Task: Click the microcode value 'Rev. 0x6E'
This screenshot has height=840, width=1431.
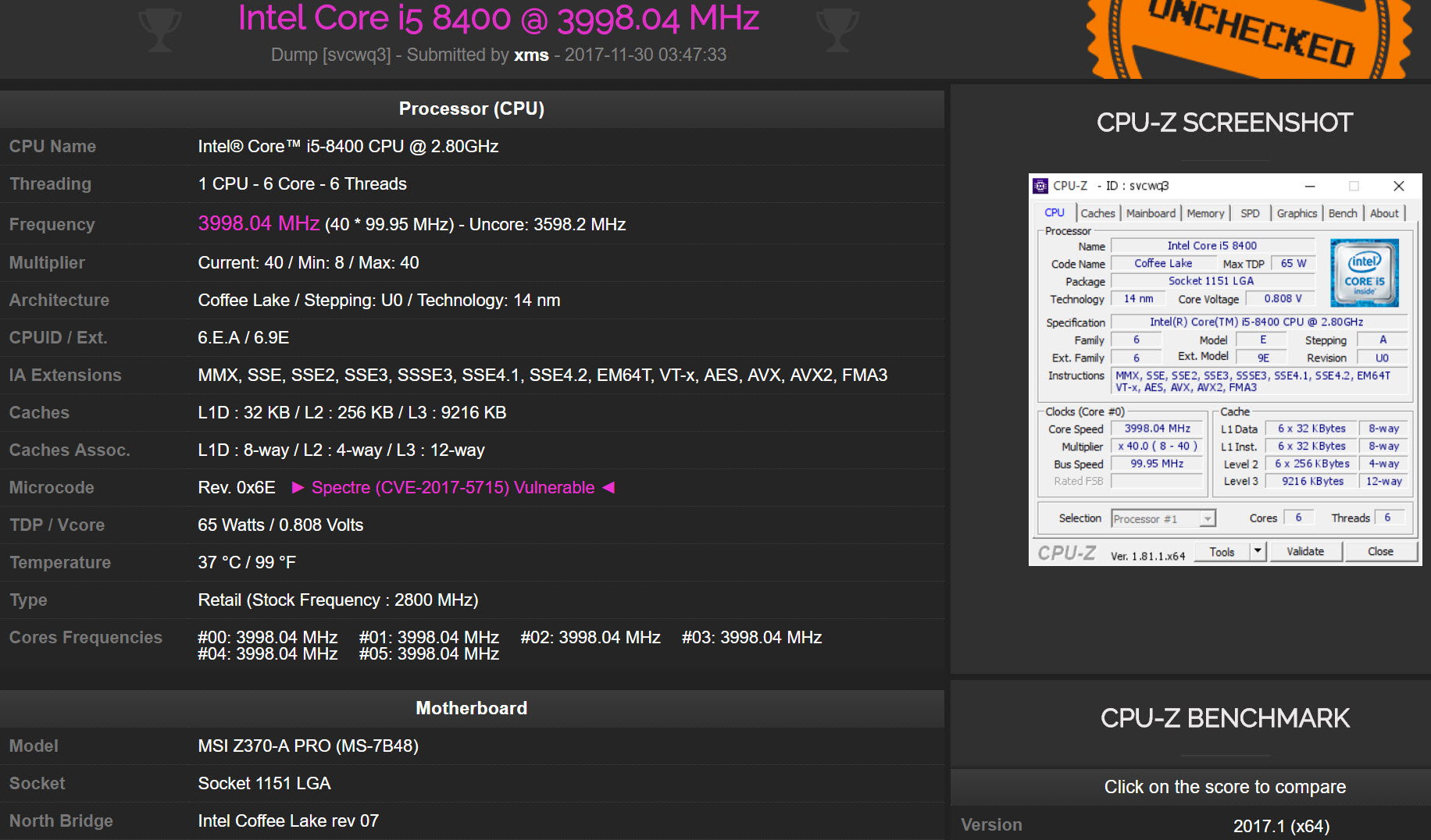Action: [x=237, y=488]
